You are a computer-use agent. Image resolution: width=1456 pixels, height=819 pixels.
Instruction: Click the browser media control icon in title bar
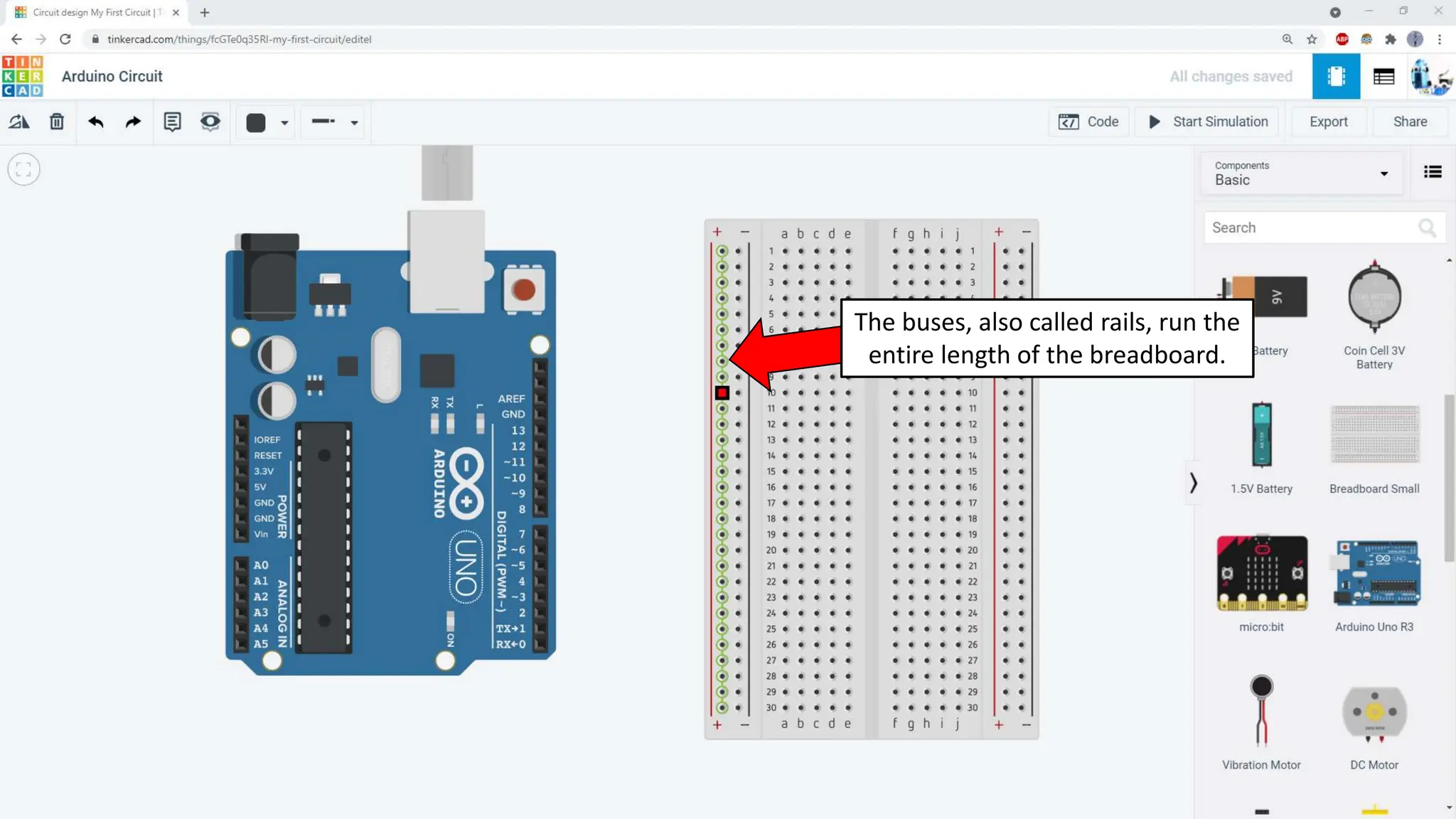(x=1334, y=12)
